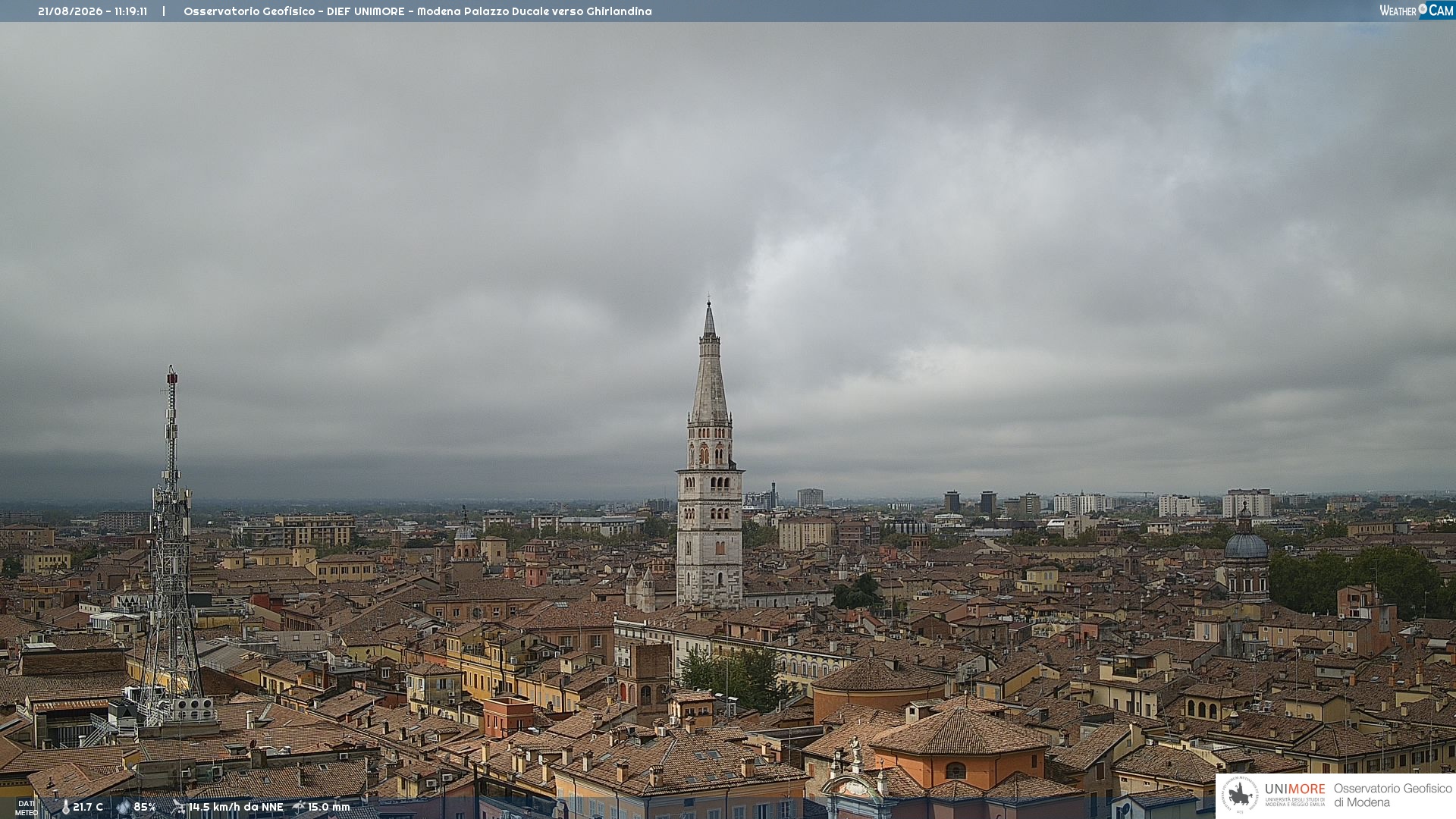The image size is (1456, 819).
Task: Select the 14.5 km/h da NNE wind reading
Action: point(236,808)
